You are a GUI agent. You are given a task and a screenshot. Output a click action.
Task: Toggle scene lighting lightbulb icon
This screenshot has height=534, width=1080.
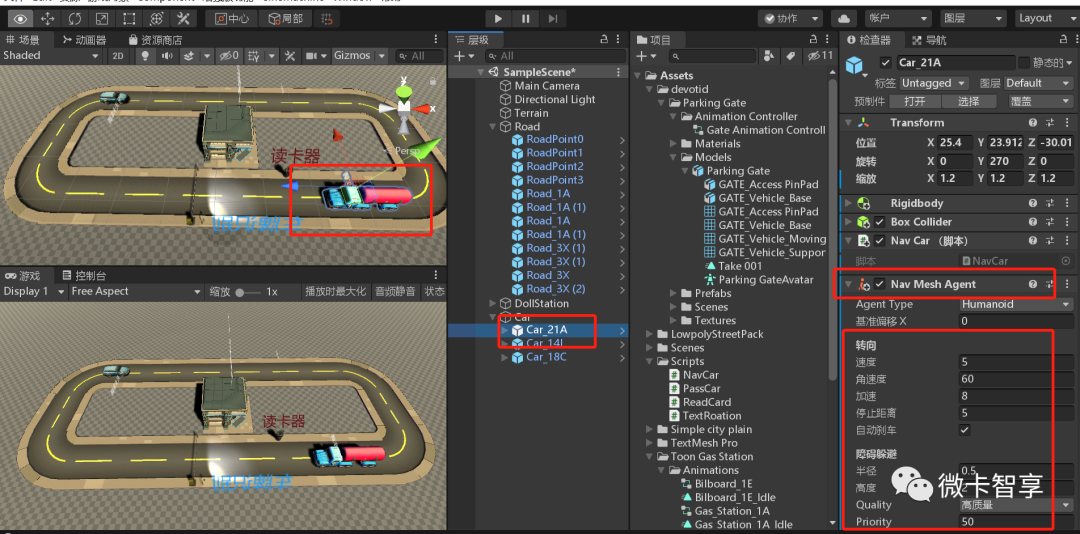tap(143, 56)
